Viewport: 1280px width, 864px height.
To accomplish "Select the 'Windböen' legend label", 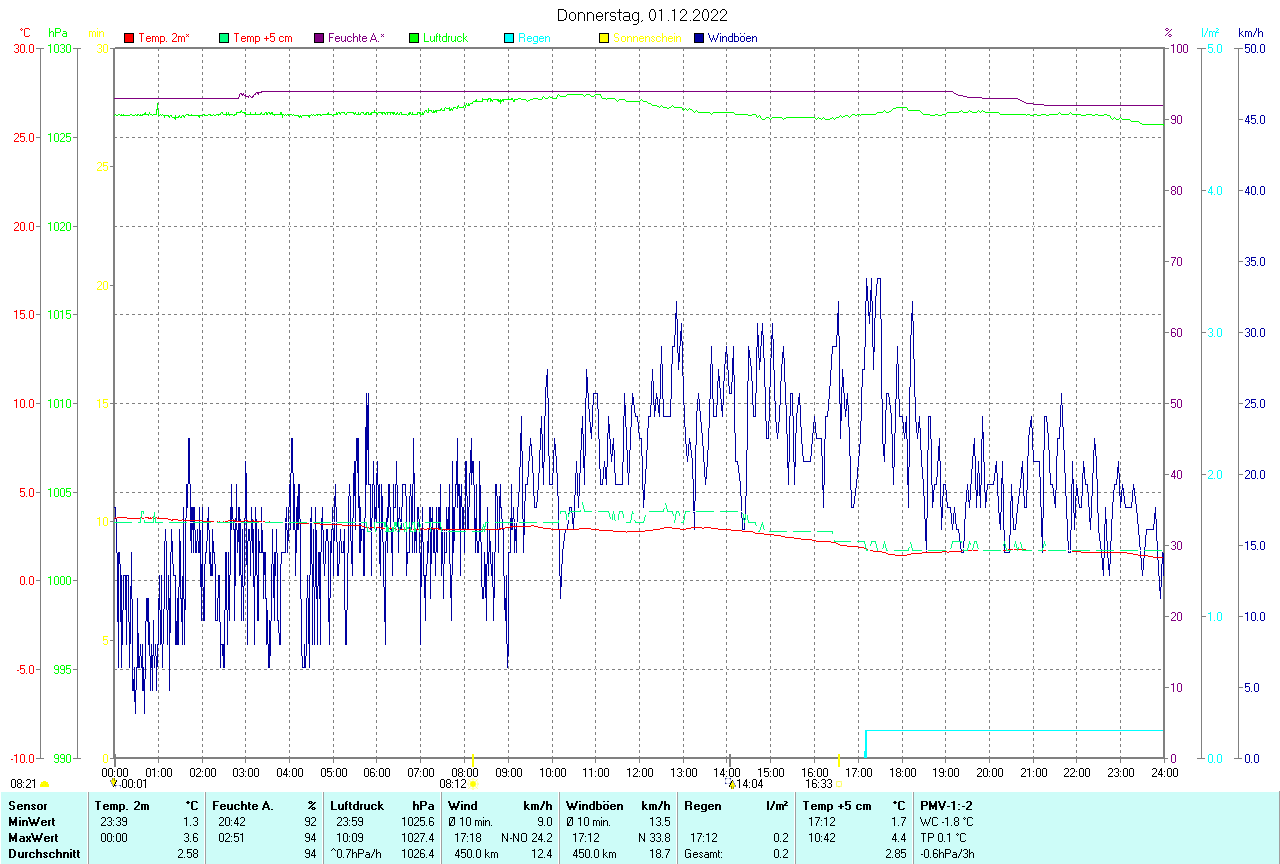I will (x=733, y=38).
